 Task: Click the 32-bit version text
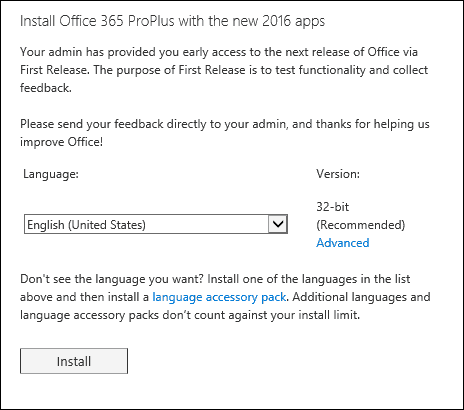[x=332, y=207]
